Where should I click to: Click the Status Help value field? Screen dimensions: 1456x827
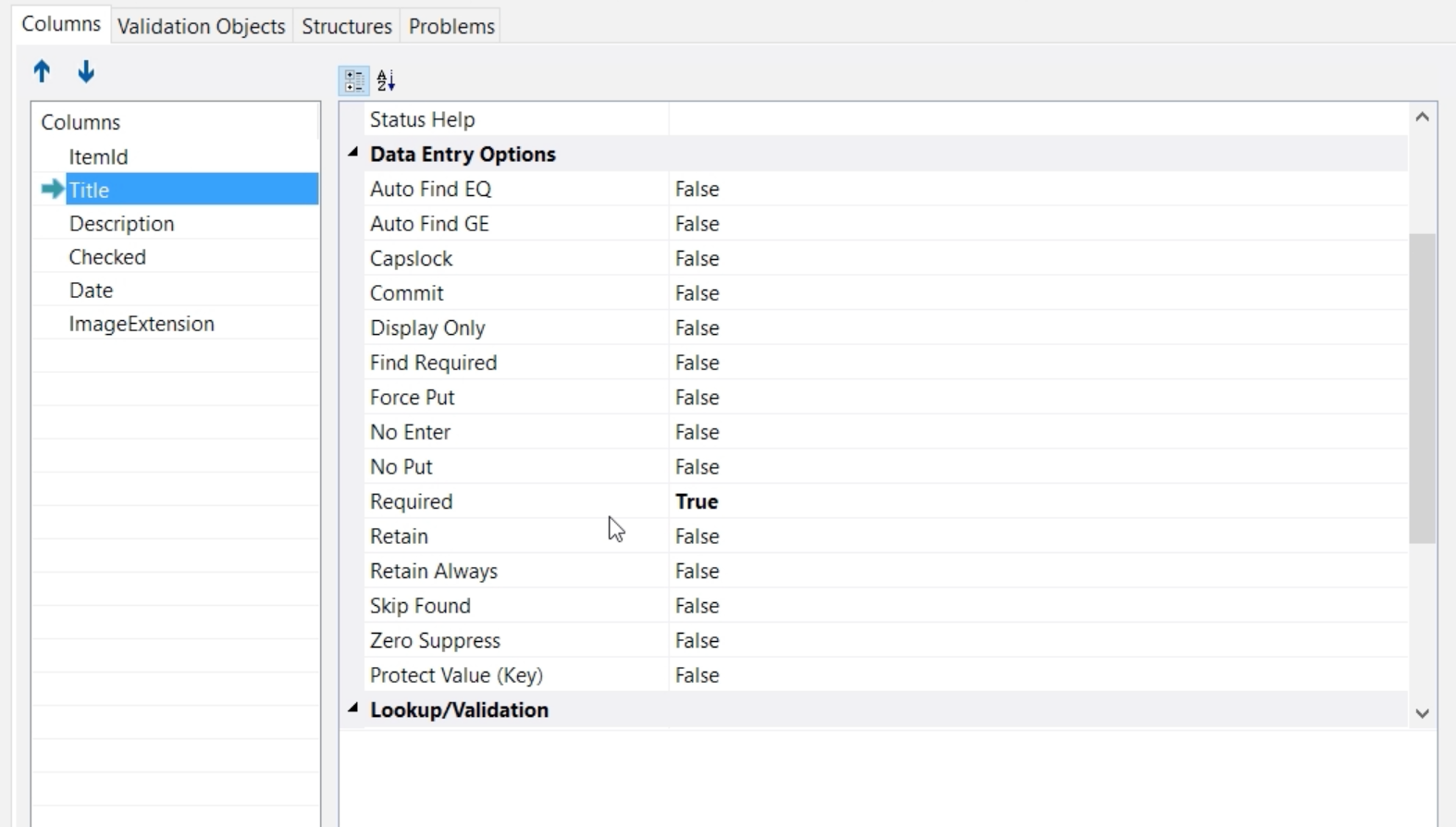1036,120
